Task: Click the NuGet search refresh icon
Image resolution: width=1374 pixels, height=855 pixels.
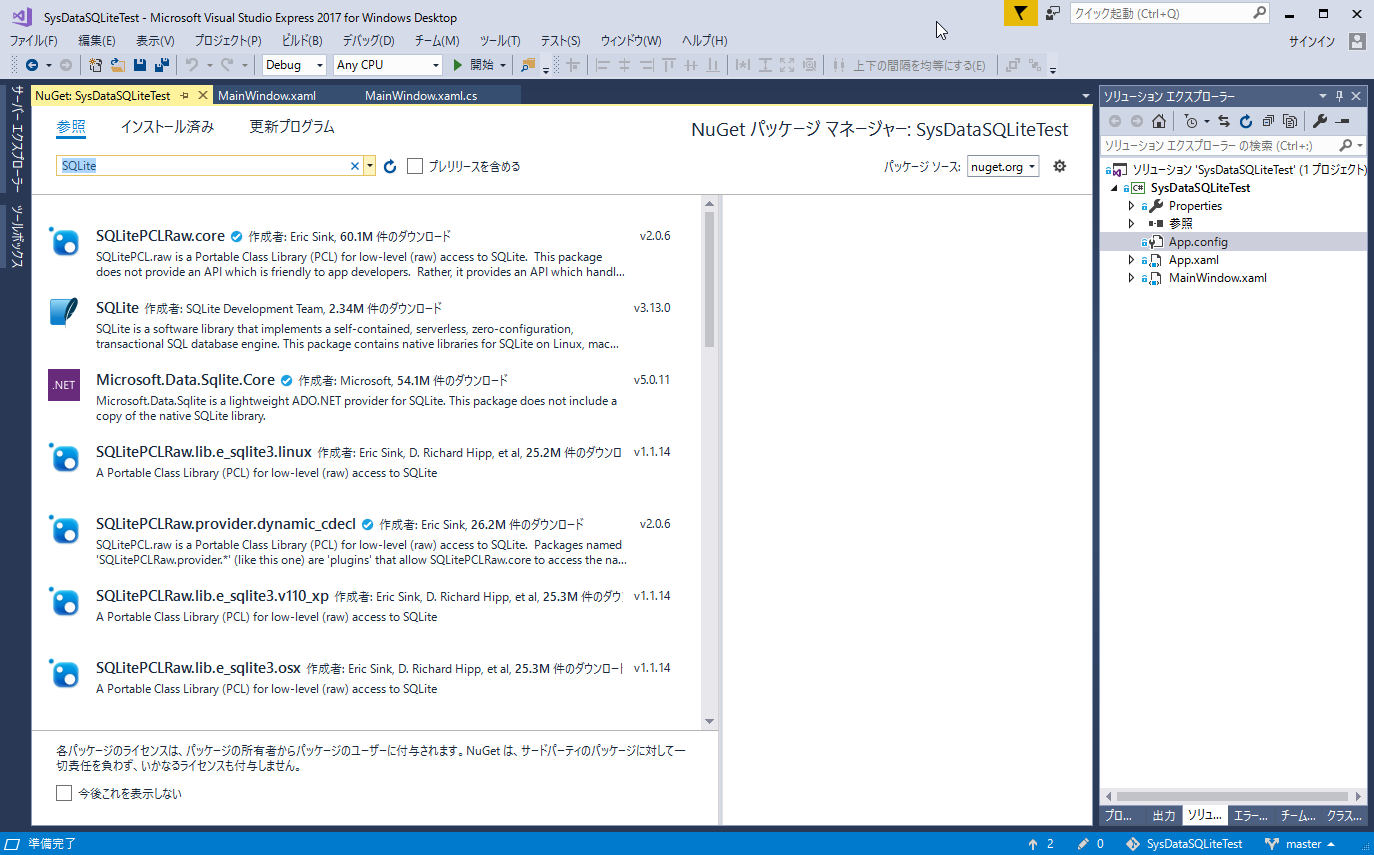Action: click(390, 166)
